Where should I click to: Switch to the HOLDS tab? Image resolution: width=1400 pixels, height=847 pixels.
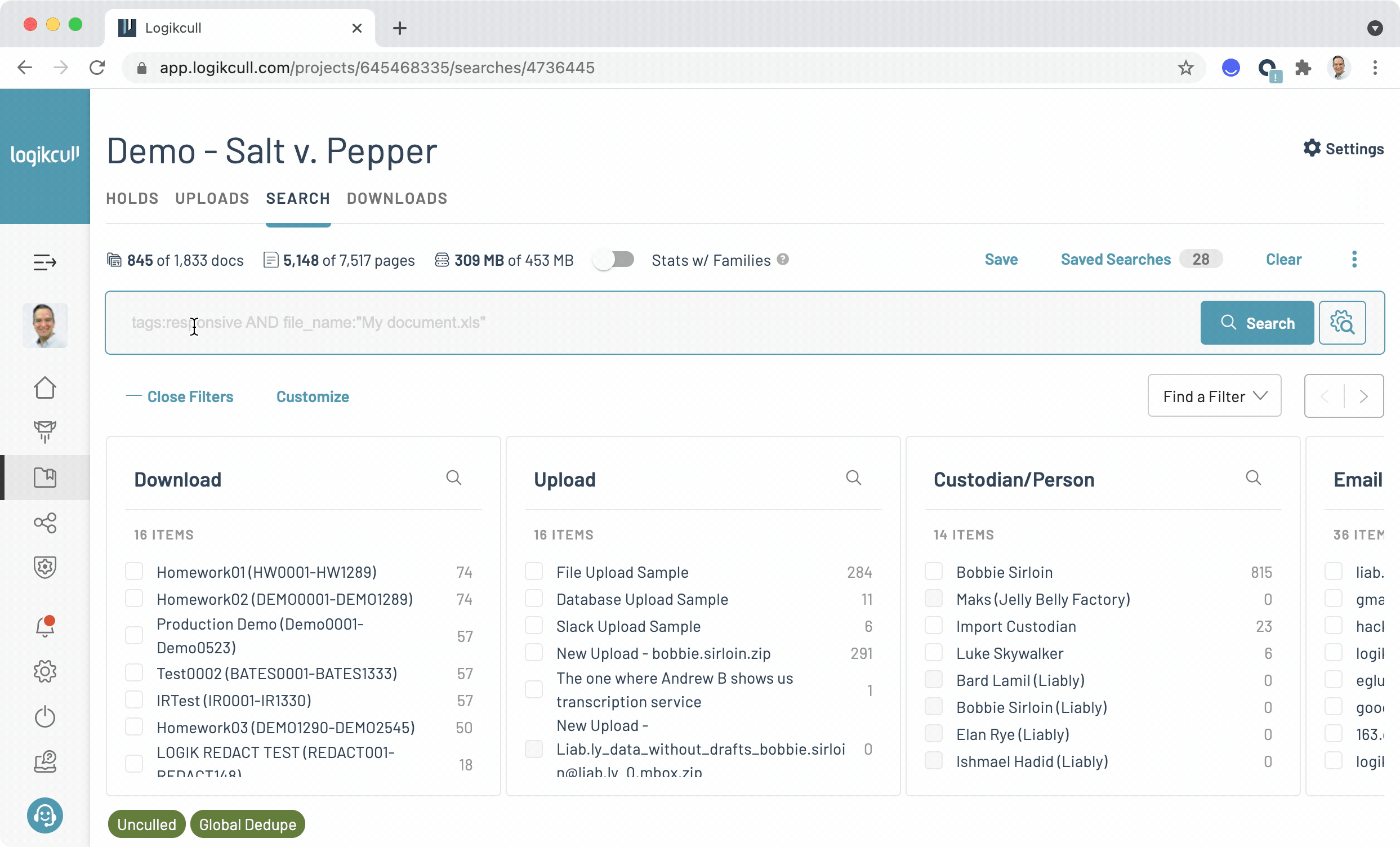coord(132,198)
